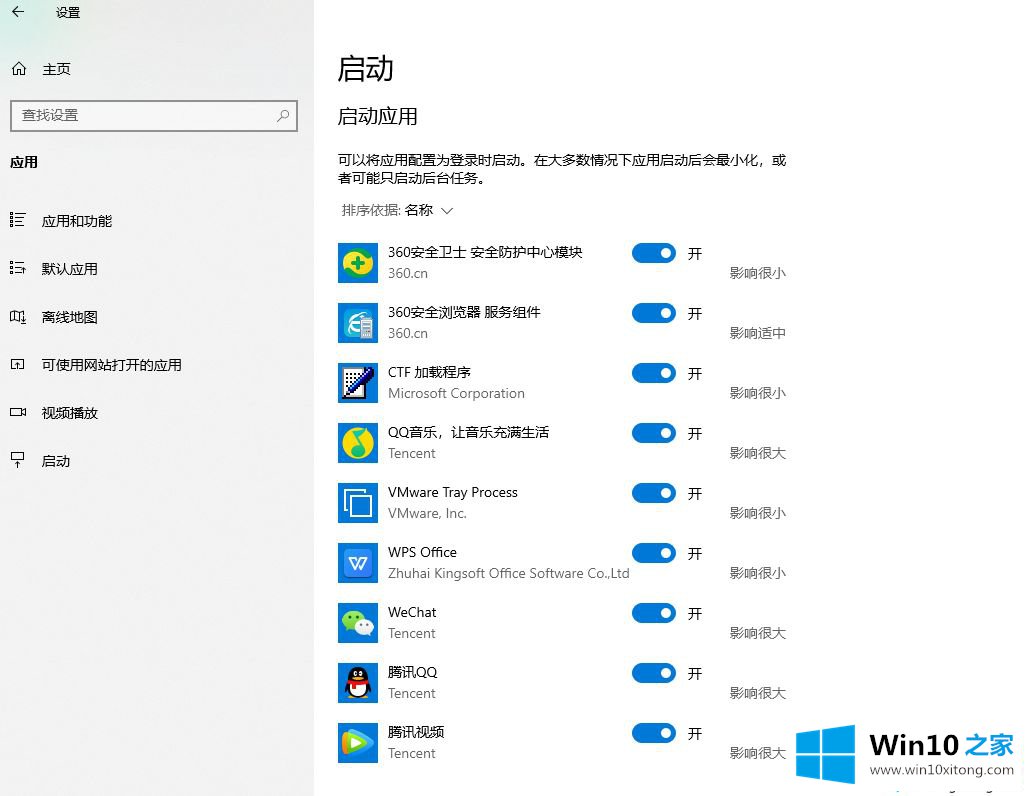This screenshot has height=796, width=1026.
Task: Click the CTF 加载程序 icon
Action: pos(357,383)
